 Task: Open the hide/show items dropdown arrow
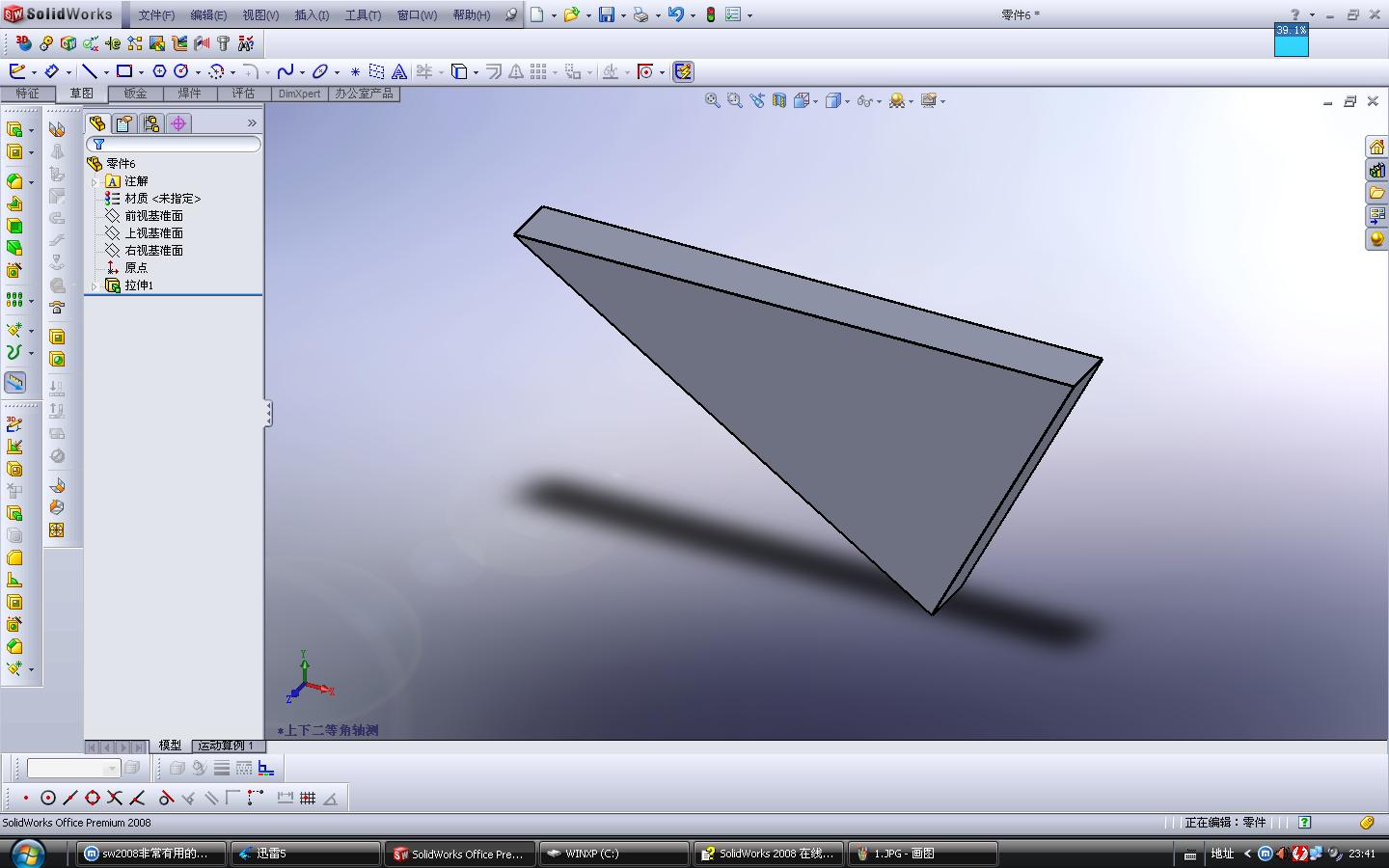click(x=880, y=101)
